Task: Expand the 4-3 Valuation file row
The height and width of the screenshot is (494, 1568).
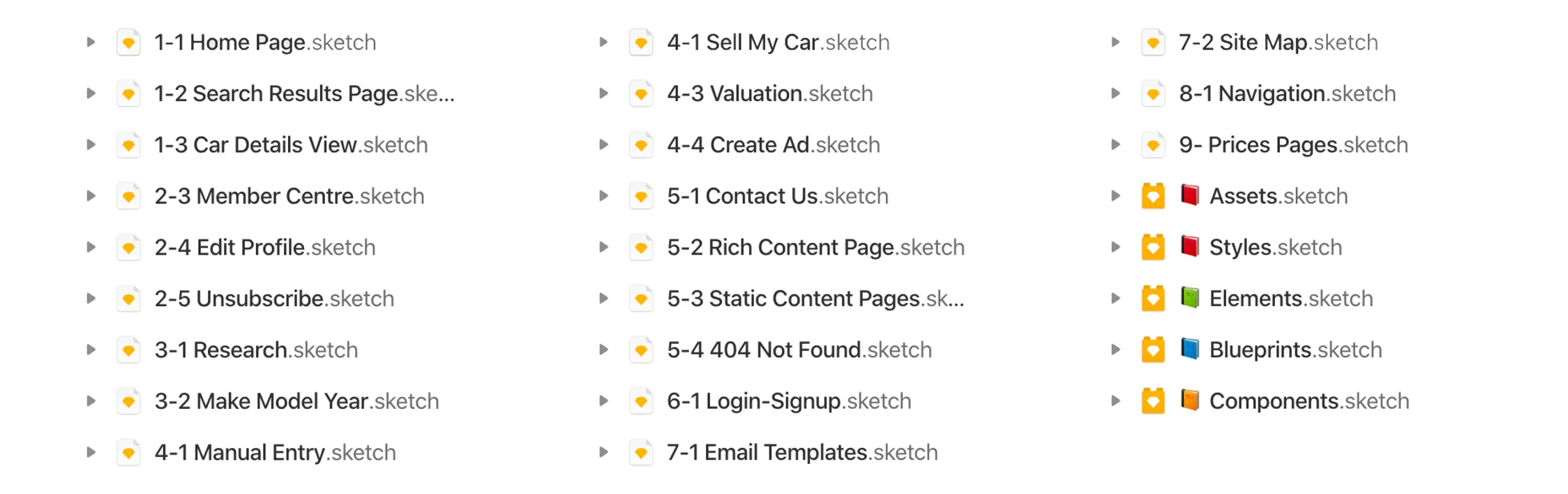Action: (603, 93)
